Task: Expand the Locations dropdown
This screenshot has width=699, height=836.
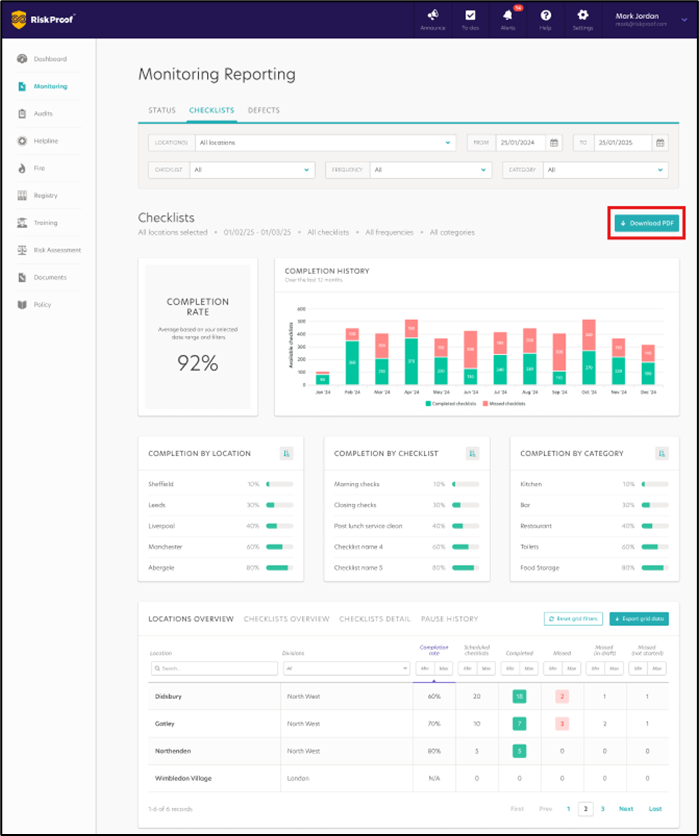Action: 325,143
